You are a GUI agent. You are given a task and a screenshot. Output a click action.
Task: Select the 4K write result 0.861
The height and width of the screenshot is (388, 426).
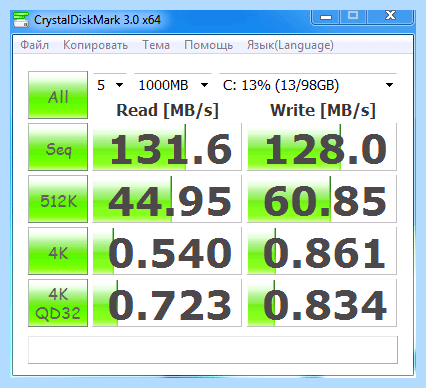(322, 251)
